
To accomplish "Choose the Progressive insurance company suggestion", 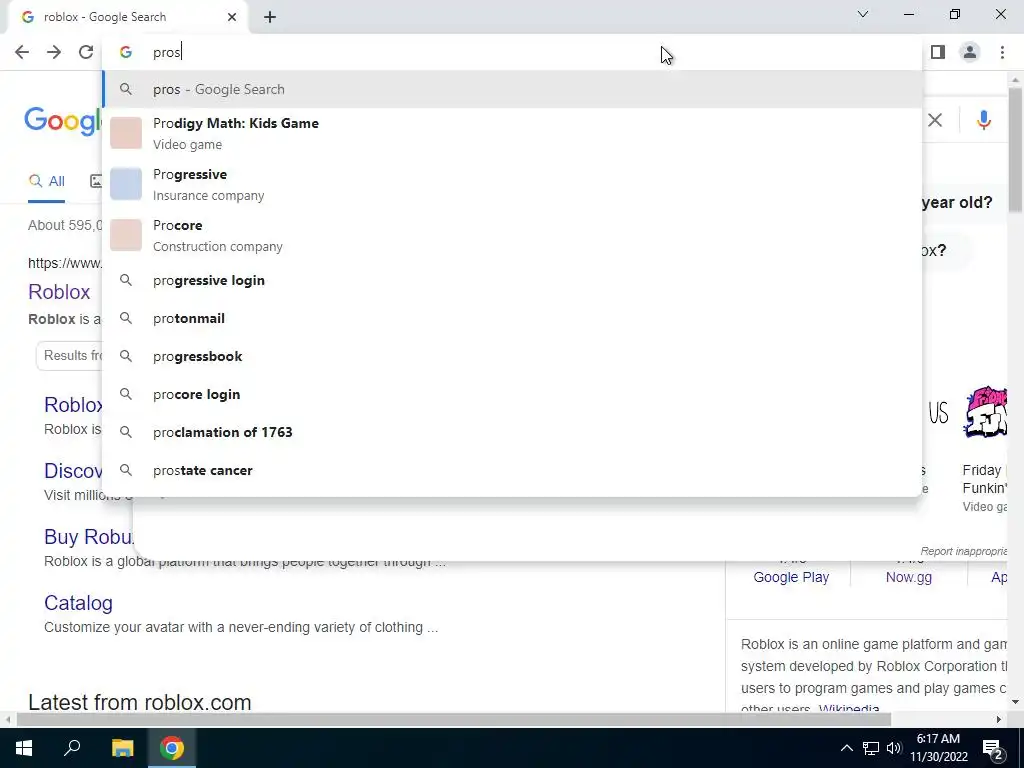I will (x=512, y=184).
